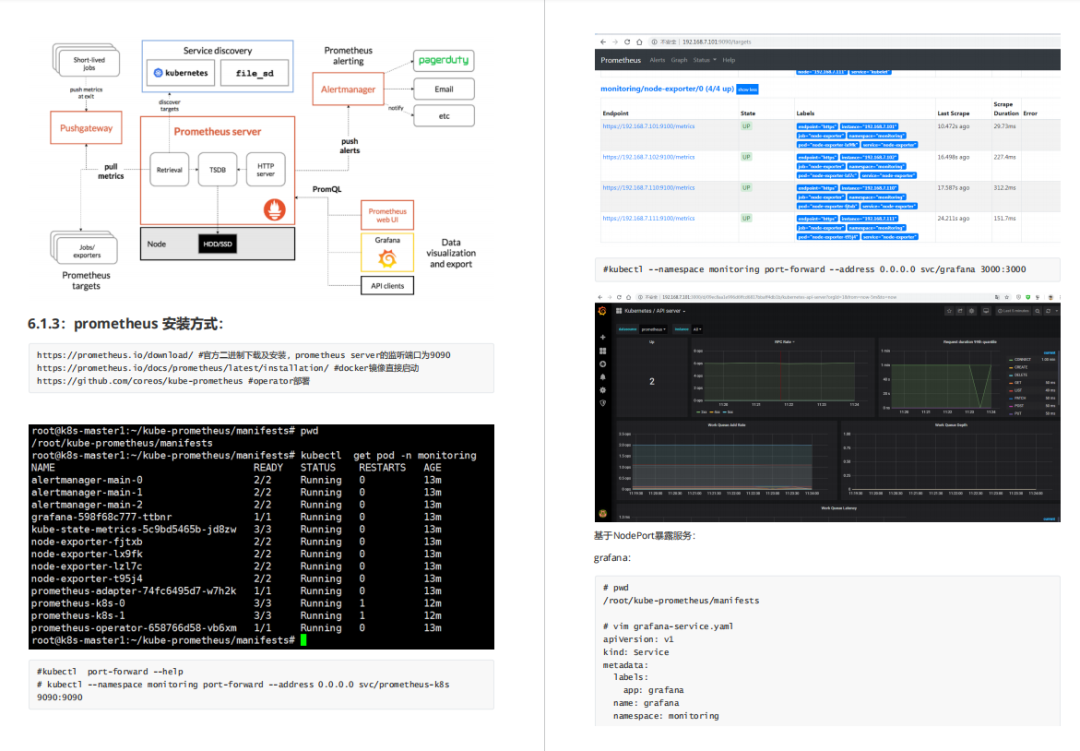Click the Prometheus flame logo in diagram
Screen dimensions: 1080x751
point(275,209)
